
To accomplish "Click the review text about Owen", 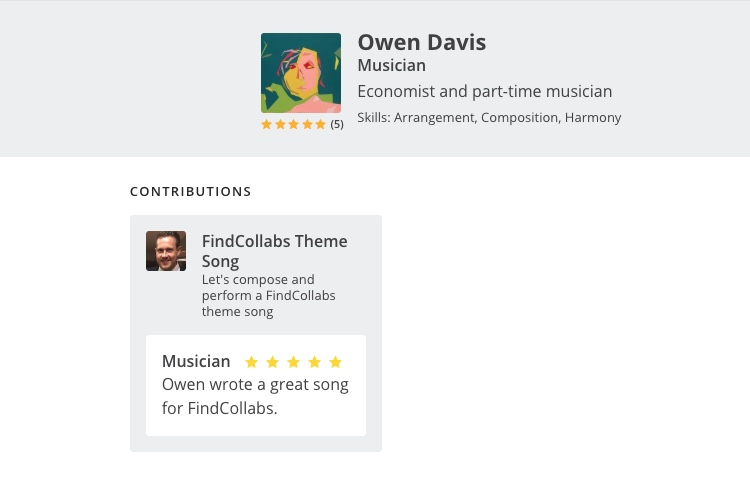I will [255, 396].
